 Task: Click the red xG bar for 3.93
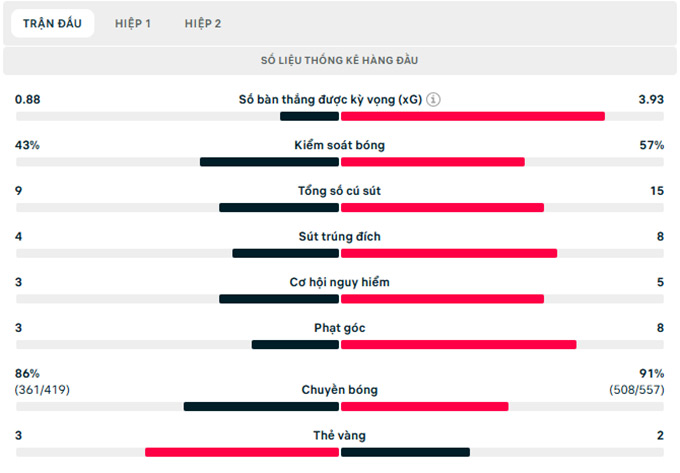473,116
